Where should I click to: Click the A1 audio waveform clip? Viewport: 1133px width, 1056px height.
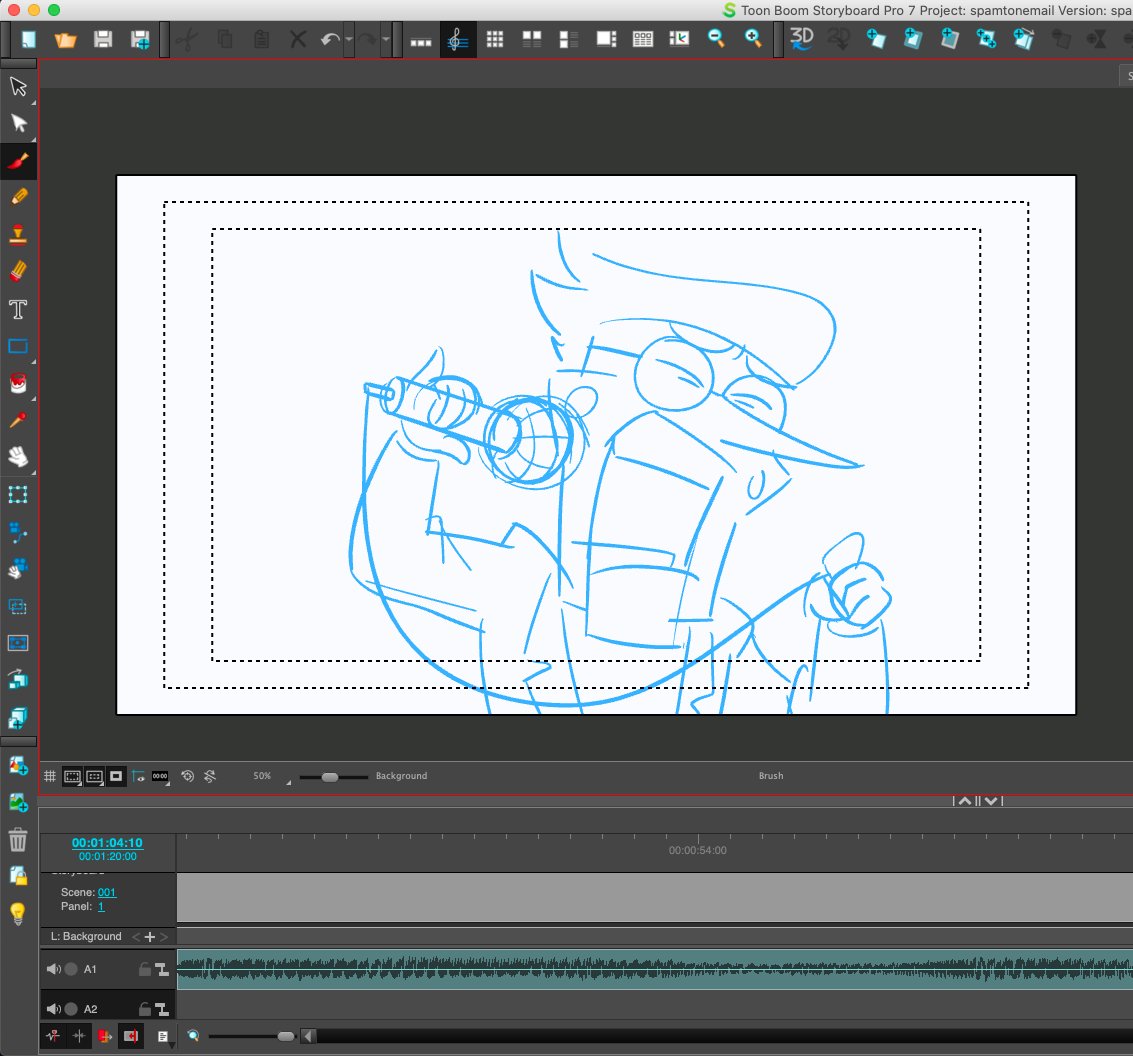(655, 969)
